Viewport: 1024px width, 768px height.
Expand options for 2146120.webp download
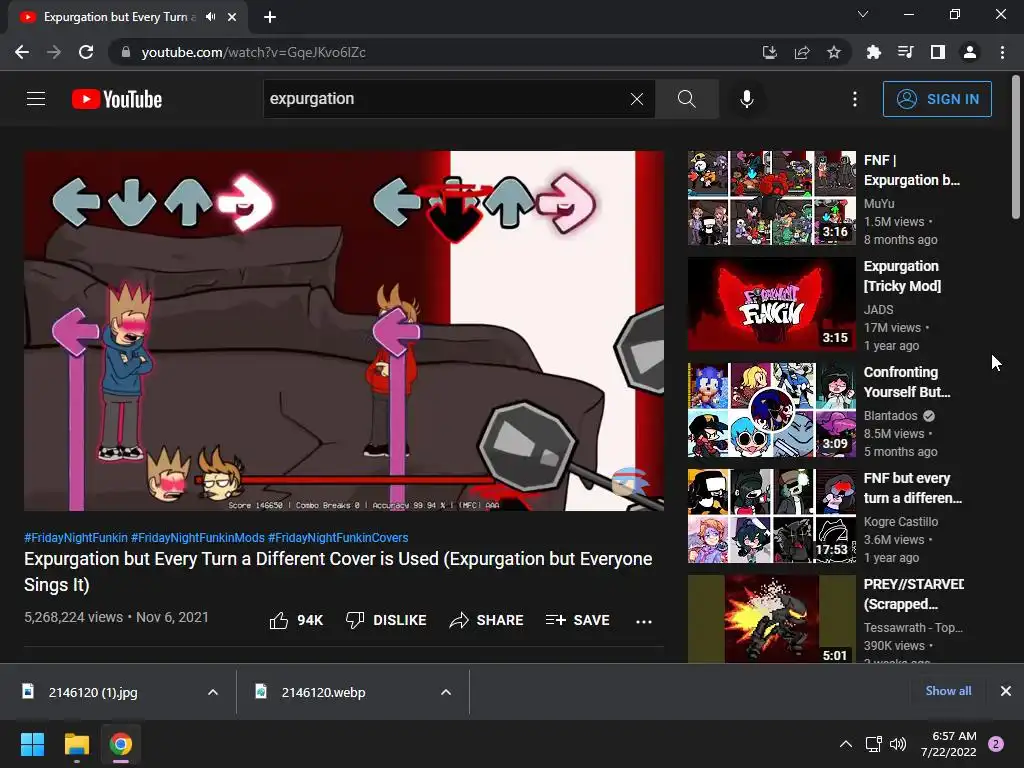(x=446, y=692)
